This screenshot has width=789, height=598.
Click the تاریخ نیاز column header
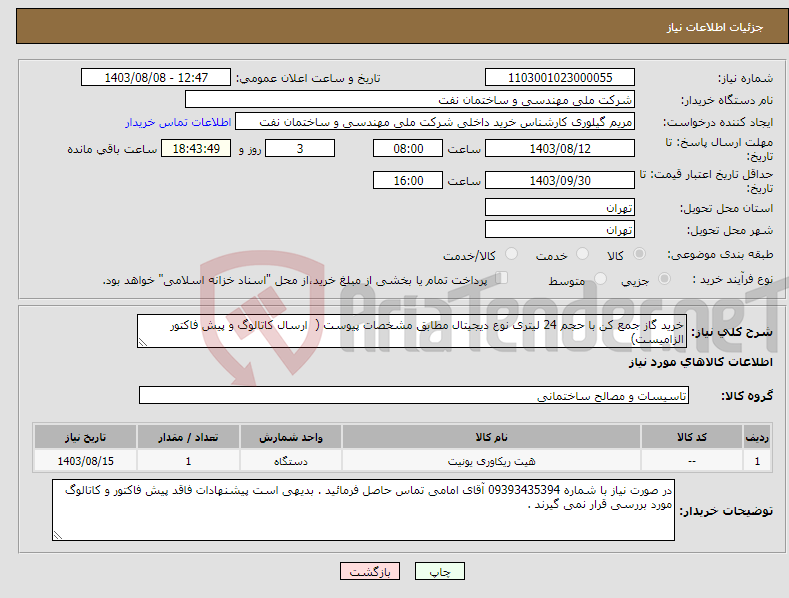86,437
